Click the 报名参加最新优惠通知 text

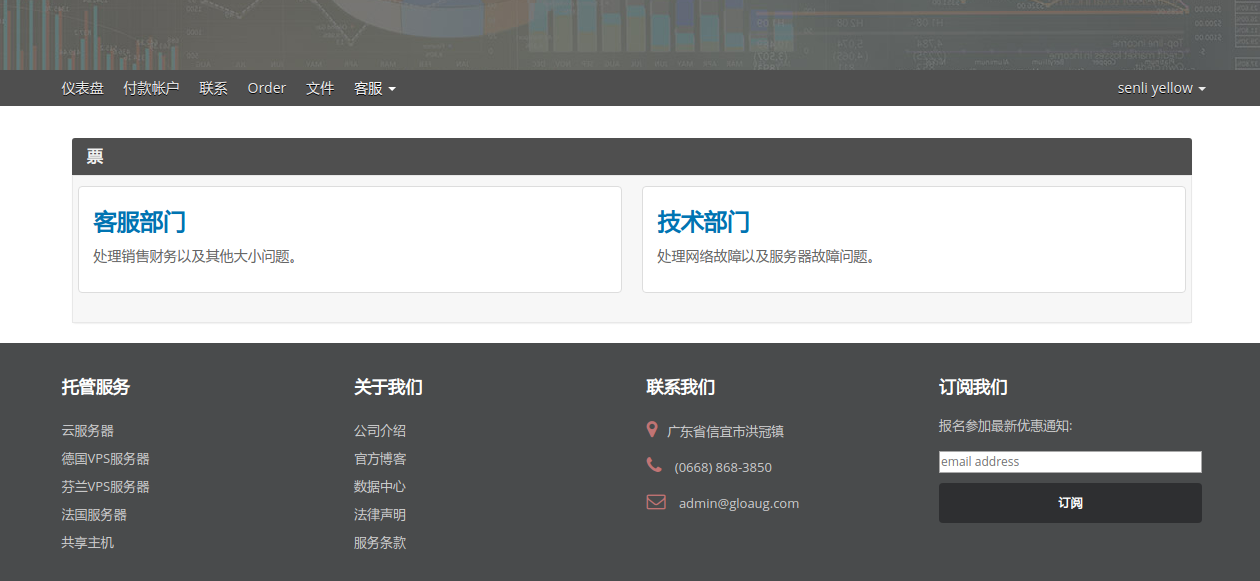[1005, 426]
